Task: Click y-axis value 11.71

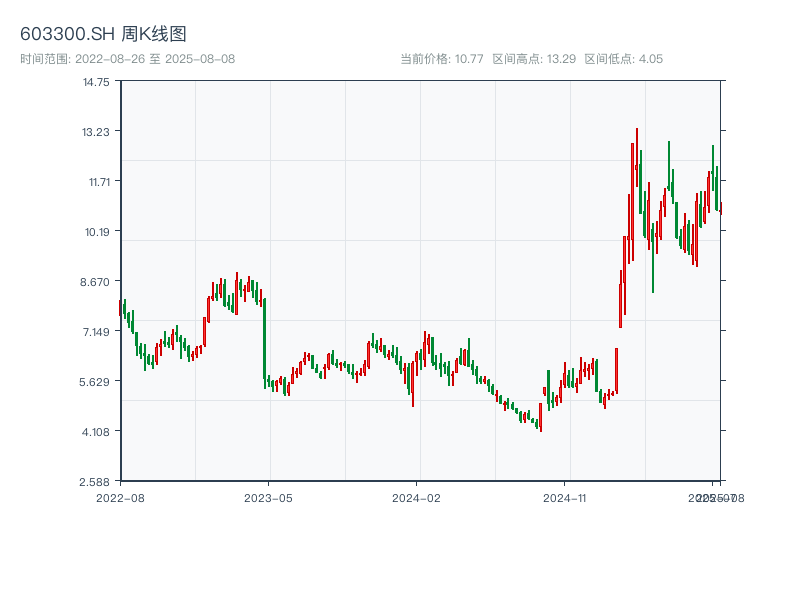Action: tap(99, 182)
